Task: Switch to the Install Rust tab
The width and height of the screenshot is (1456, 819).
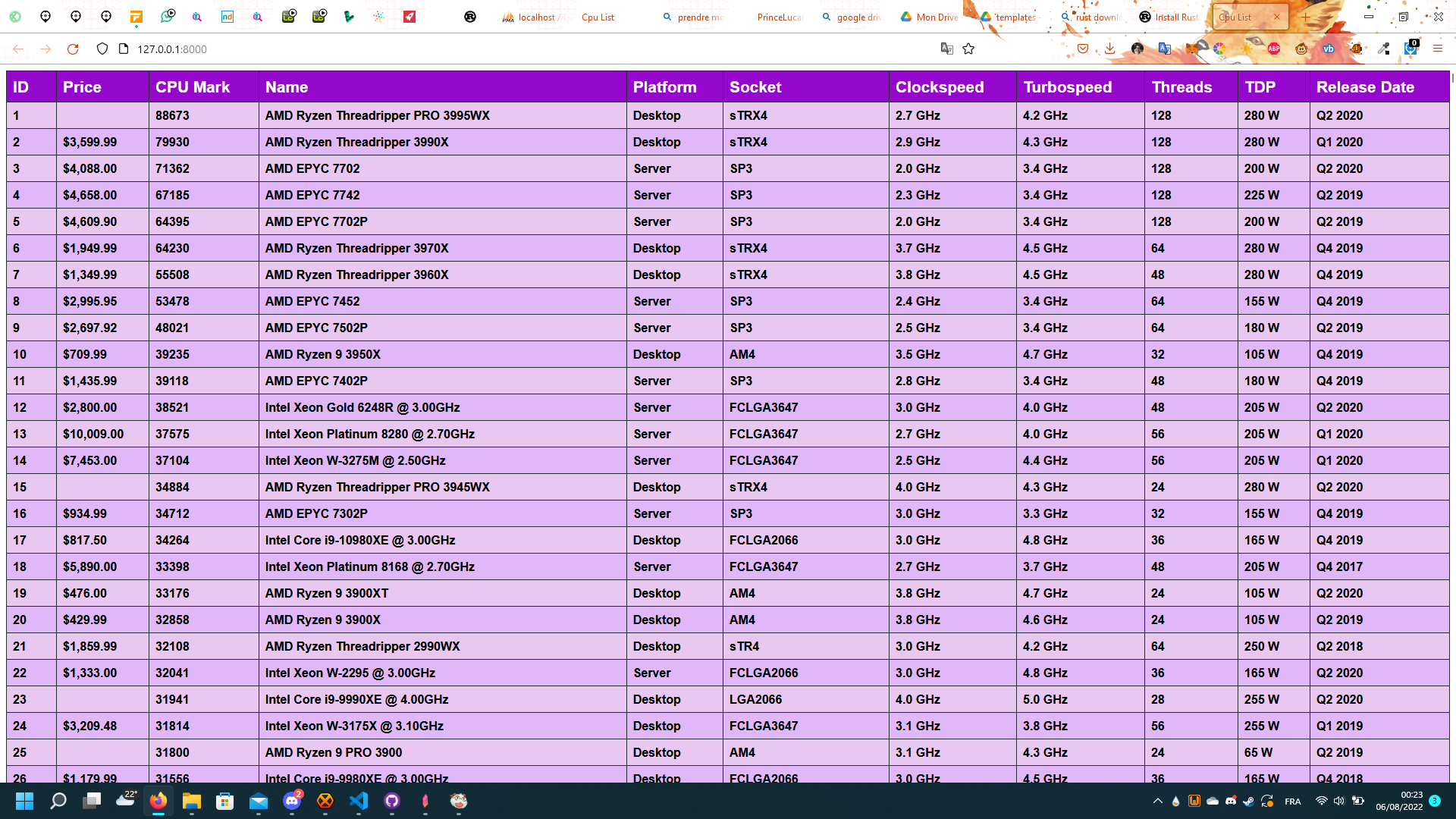Action: tap(1170, 17)
